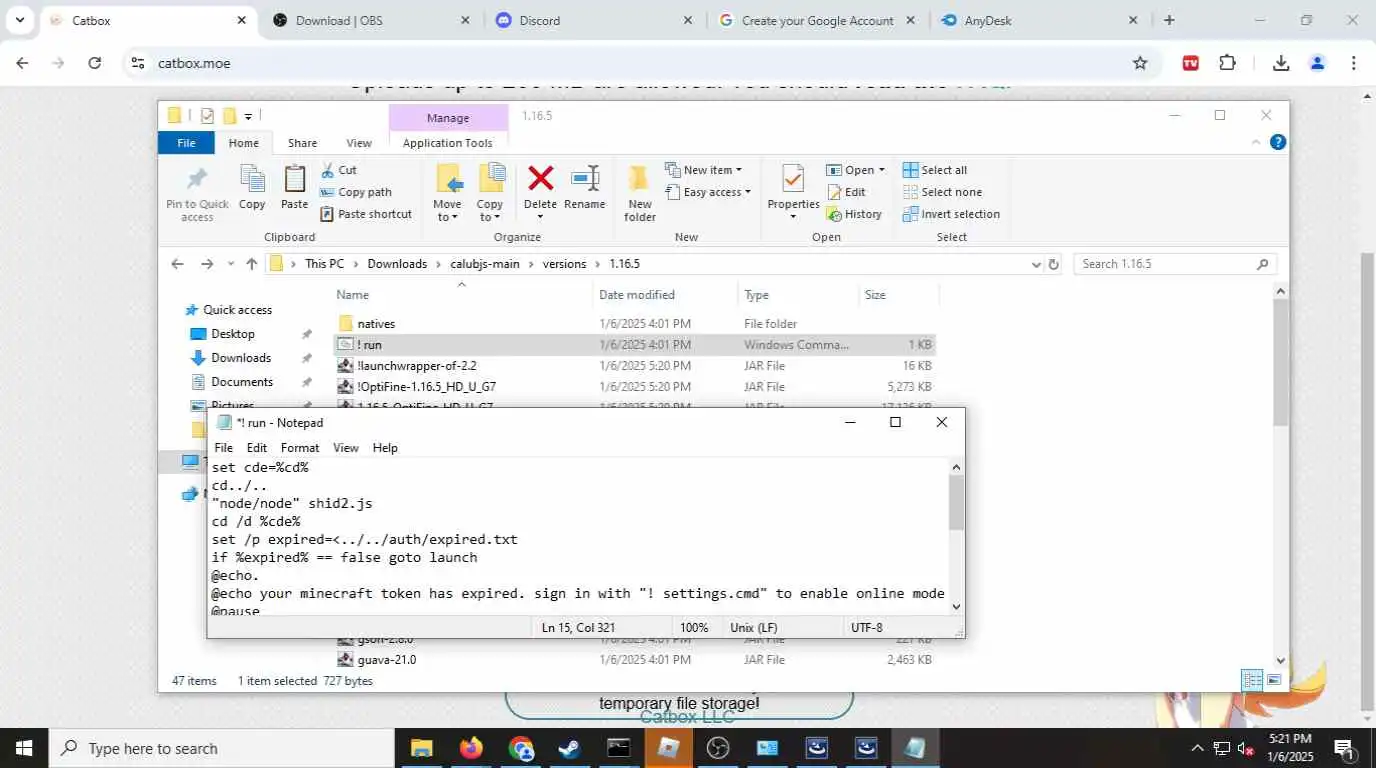Open Notepad's Format menu
The height and width of the screenshot is (768, 1376).
pyautogui.click(x=300, y=448)
